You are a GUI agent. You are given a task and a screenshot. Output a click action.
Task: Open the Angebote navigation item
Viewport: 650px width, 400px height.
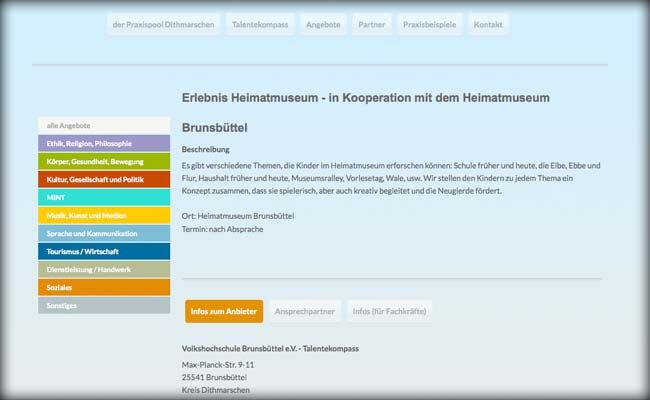pos(323,24)
